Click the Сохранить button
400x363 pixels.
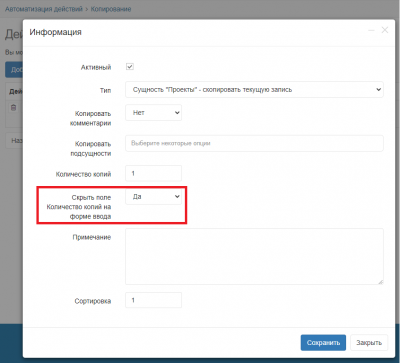point(323,343)
